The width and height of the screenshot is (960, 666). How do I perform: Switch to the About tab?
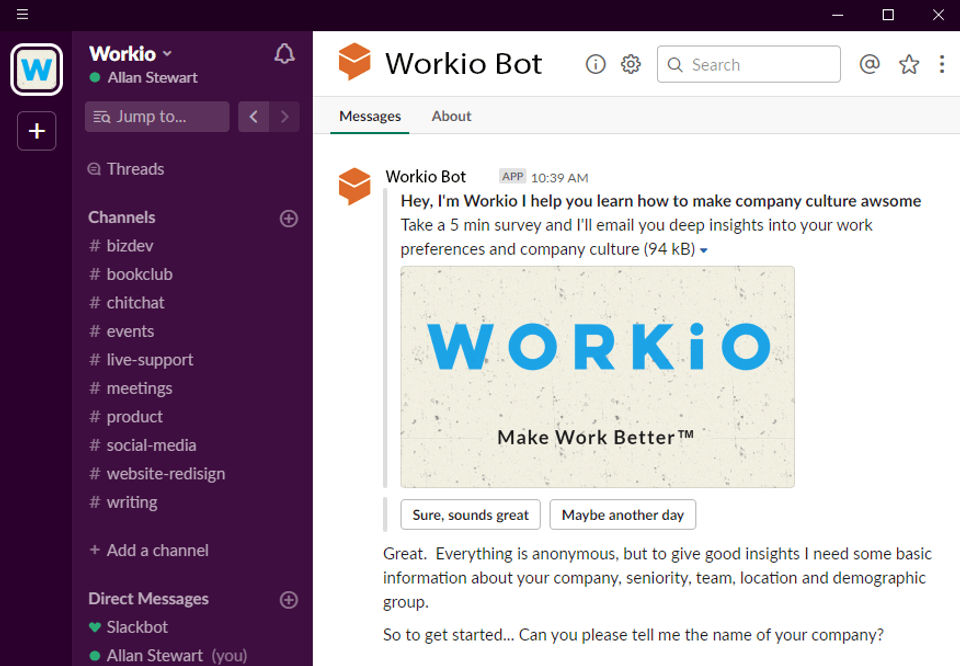[451, 116]
